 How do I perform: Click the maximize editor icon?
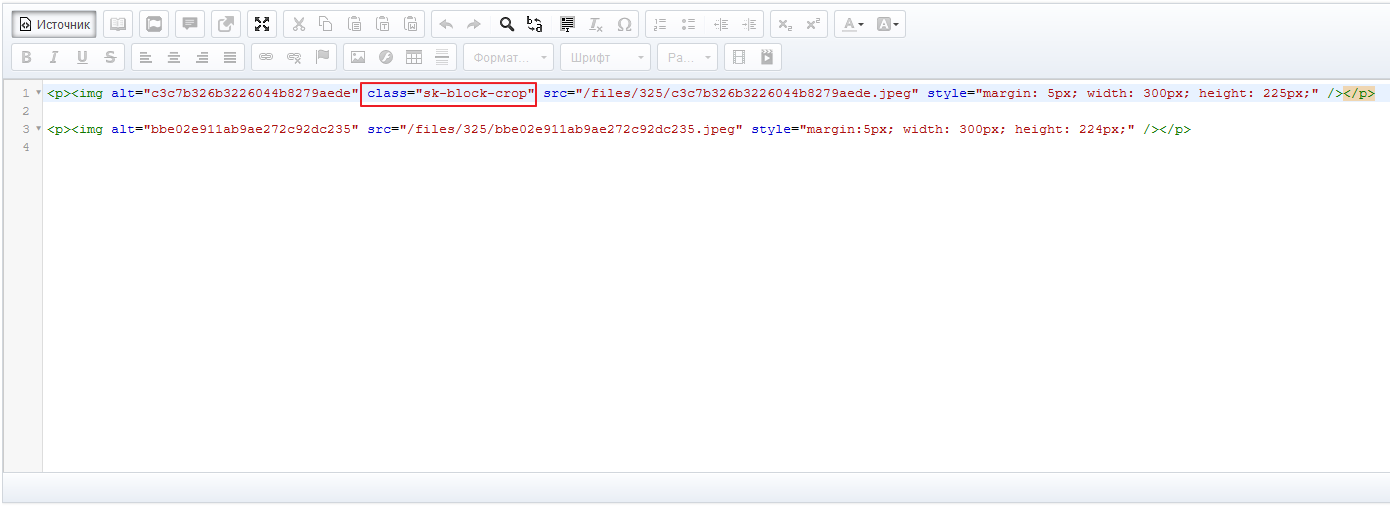[262, 24]
